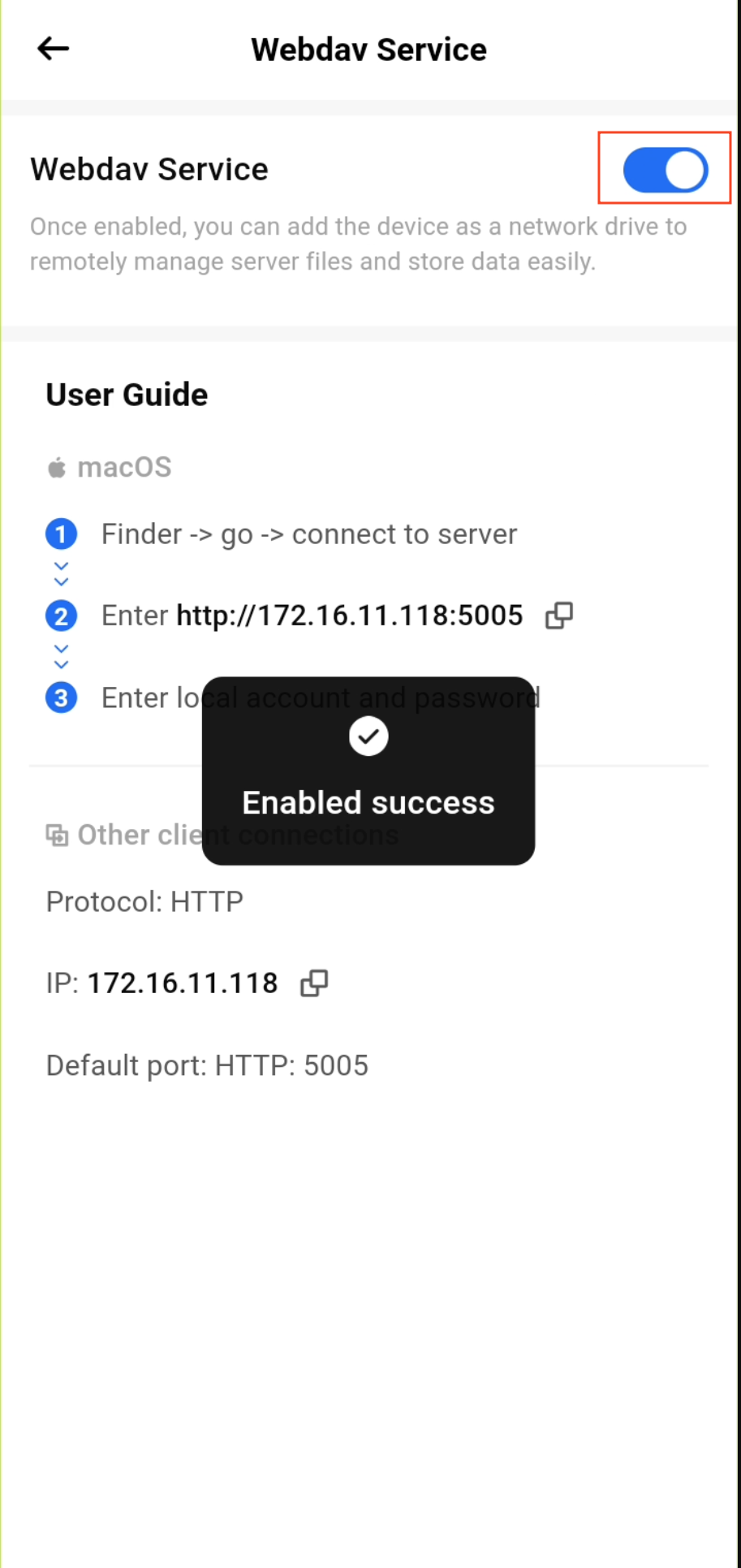
Task: Click the Default port HTTP 5005 text
Action: tap(207, 1065)
